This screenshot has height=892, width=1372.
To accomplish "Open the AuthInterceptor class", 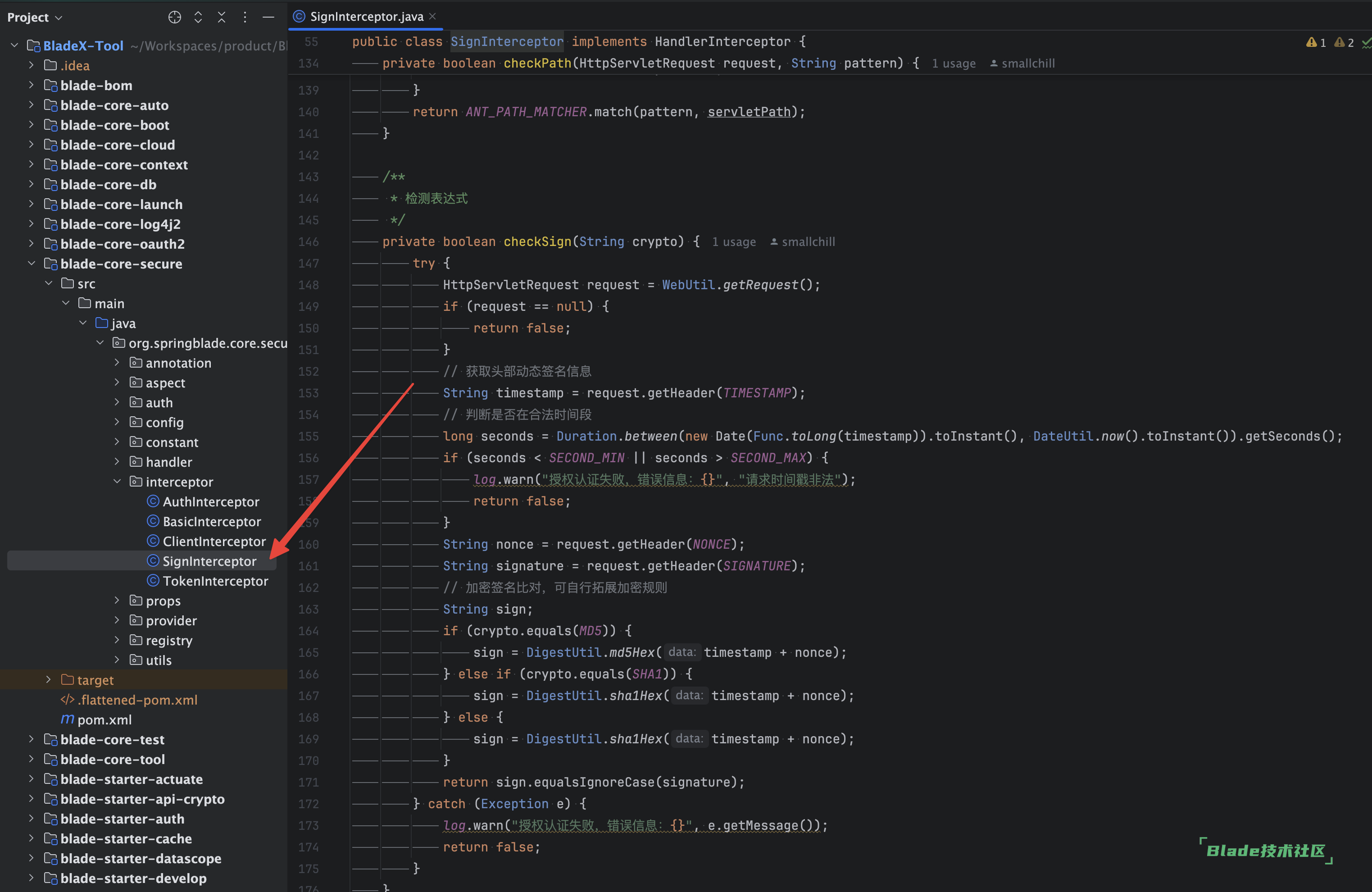I will tap(210, 502).
